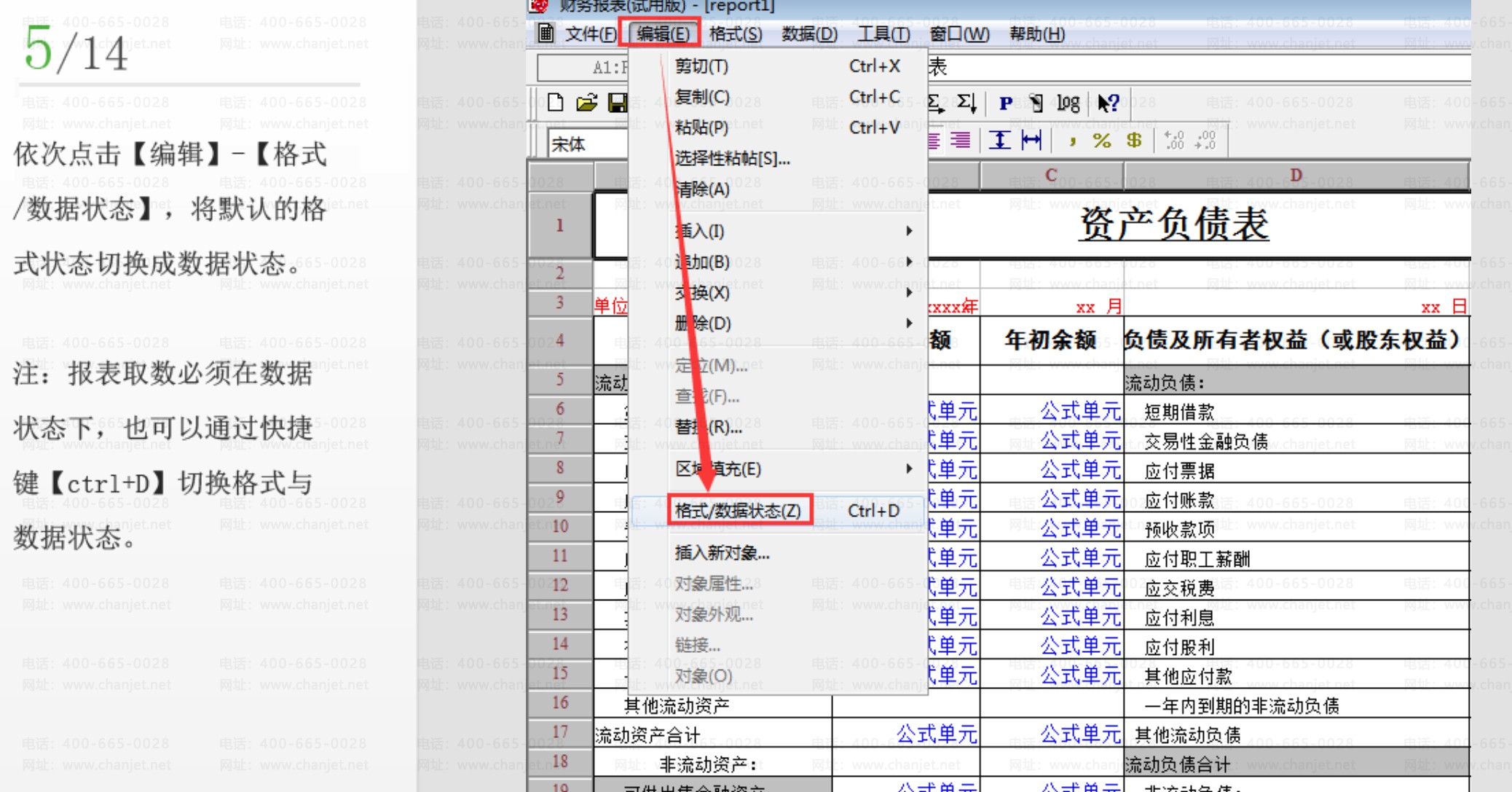Click the bold P toolbar icon

(x=1005, y=103)
